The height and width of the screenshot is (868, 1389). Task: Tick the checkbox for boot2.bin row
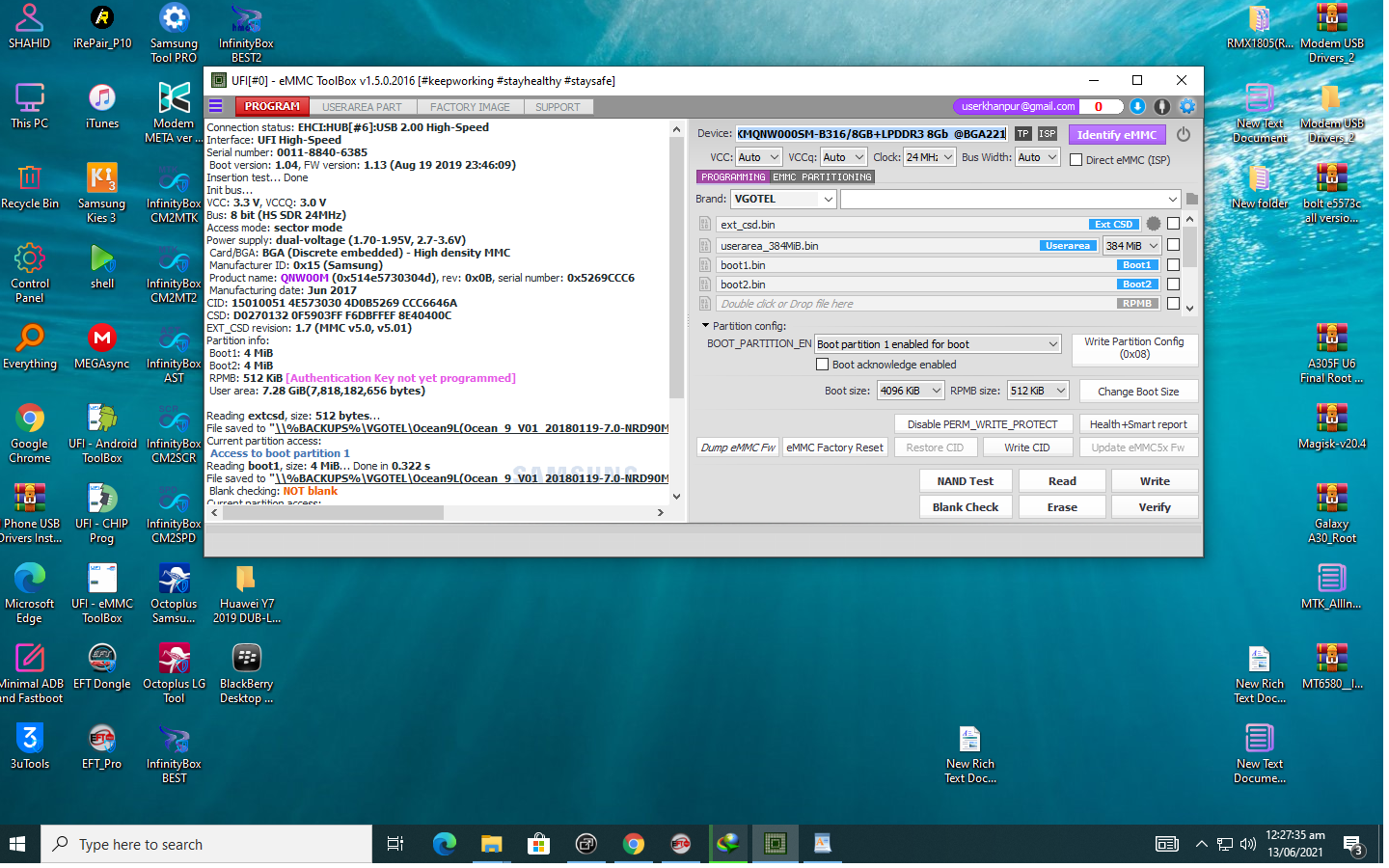pos(1174,285)
